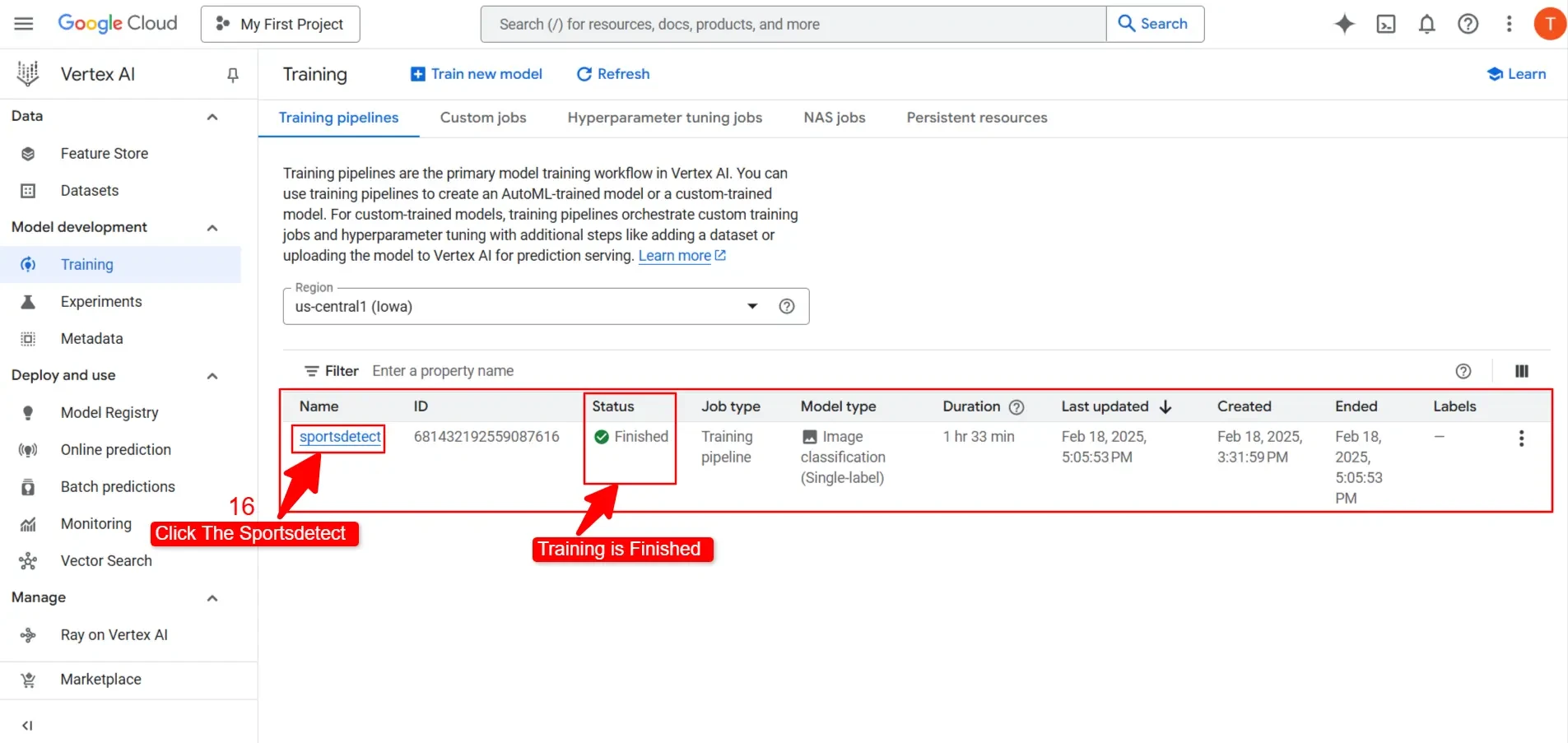The height and width of the screenshot is (743, 1568).
Task: Collapse the Data section
Action: click(212, 117)
